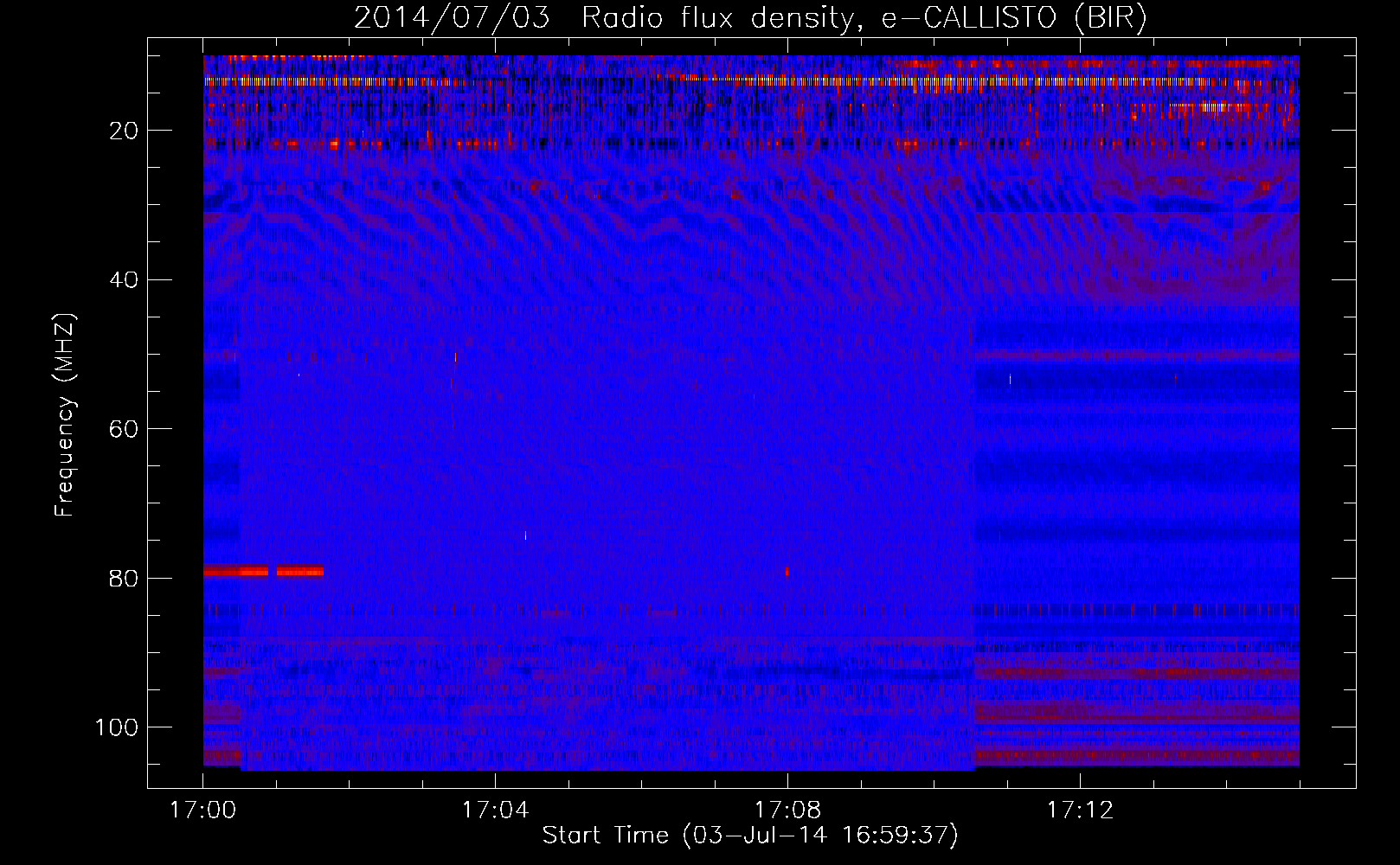Image resolution: width=1400 pixels, height=865 pixels.
Task: Click the '80' frequency tick label
Action: (125, 578)
